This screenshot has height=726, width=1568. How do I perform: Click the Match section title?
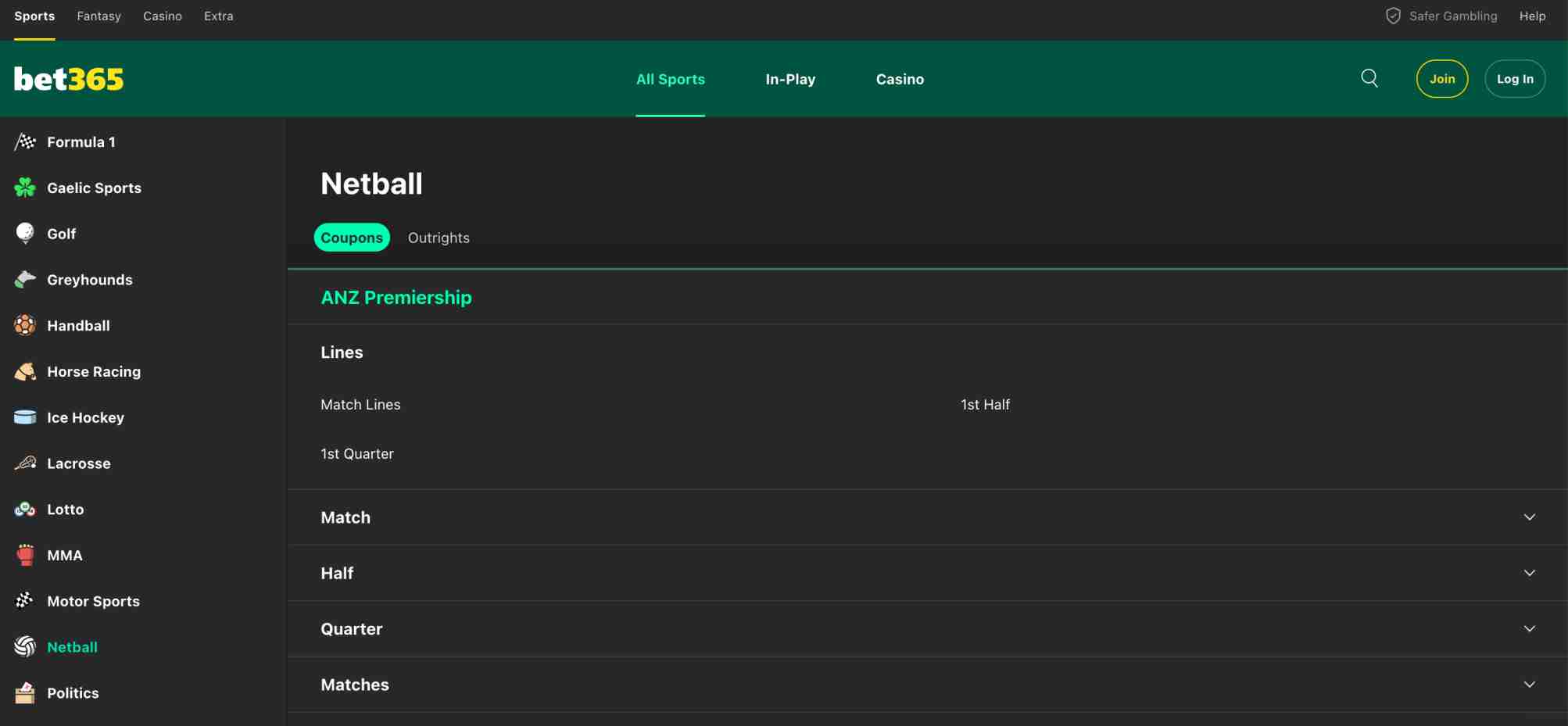tap(345, 517)
